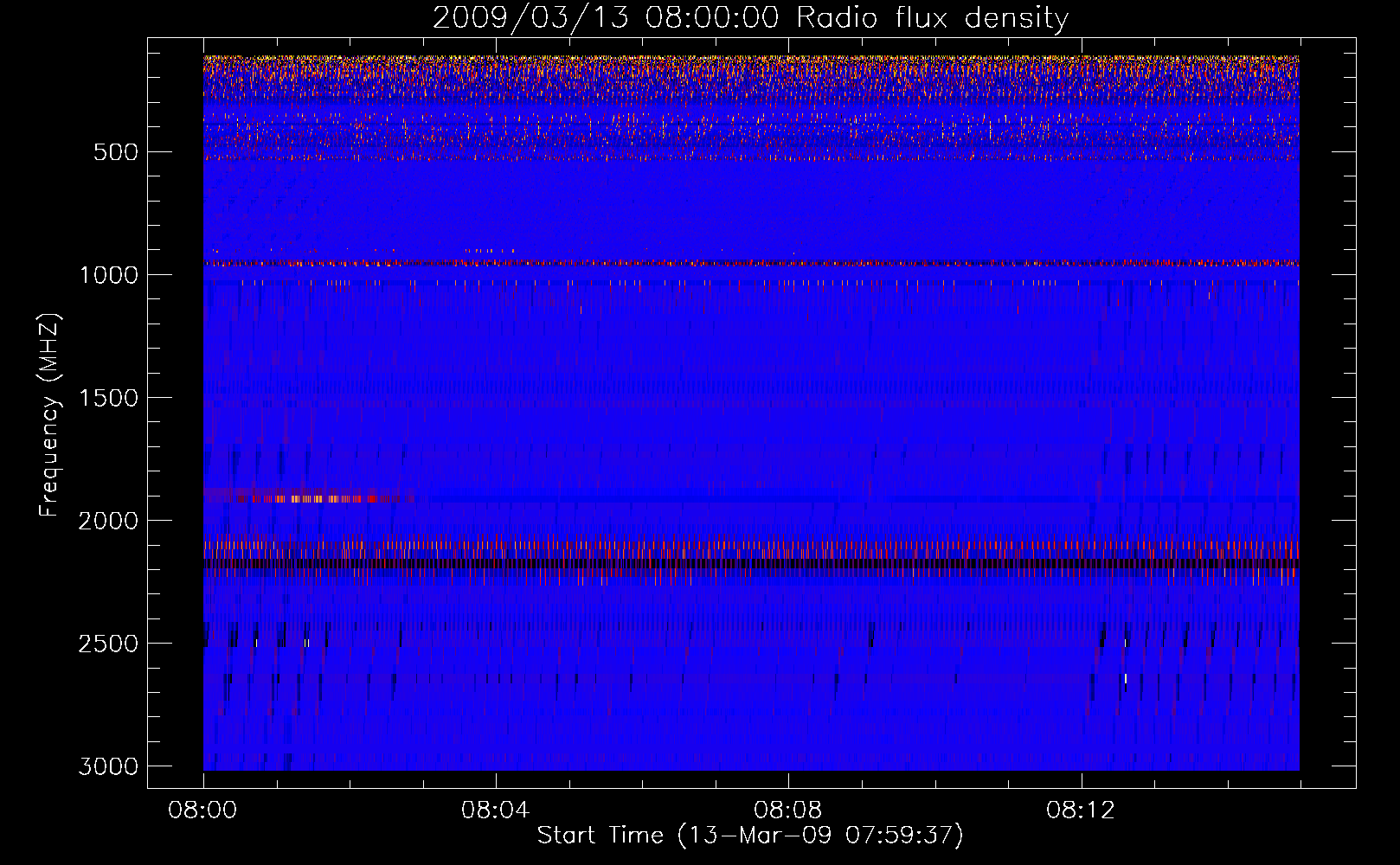This screenshot has width=1400, height=865.
Task: Click the 2000 frequency tick label
Action: 108,521
